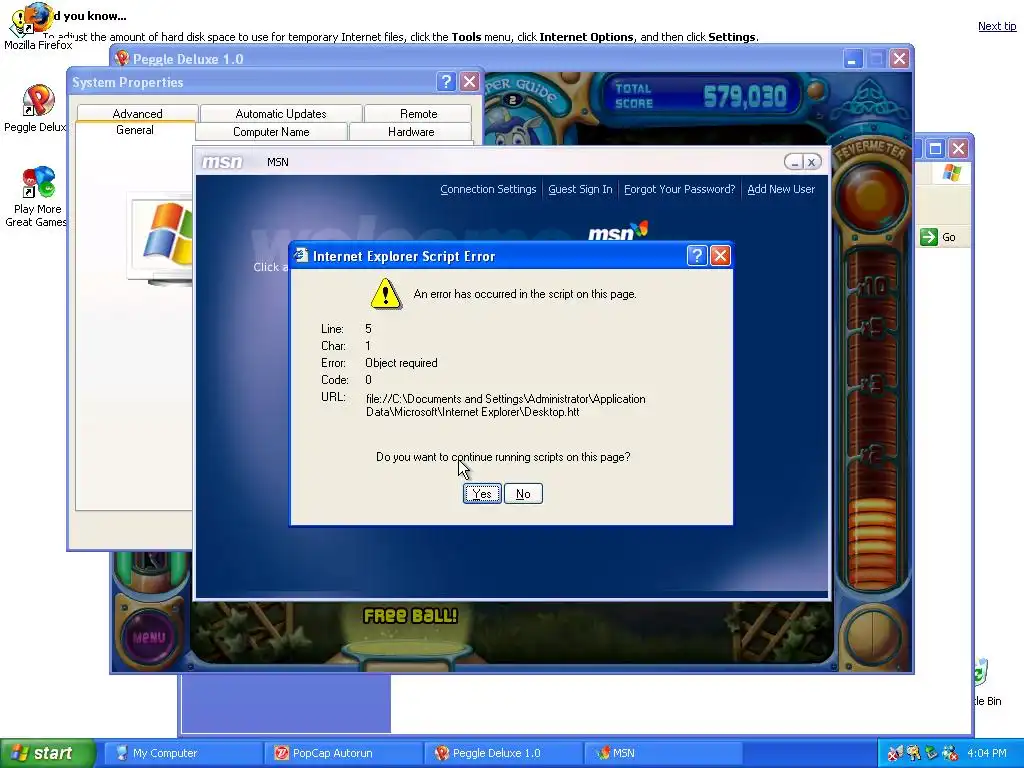Close the System Properties window
The image size is (1024, 768).
click(x=469, y=82)
